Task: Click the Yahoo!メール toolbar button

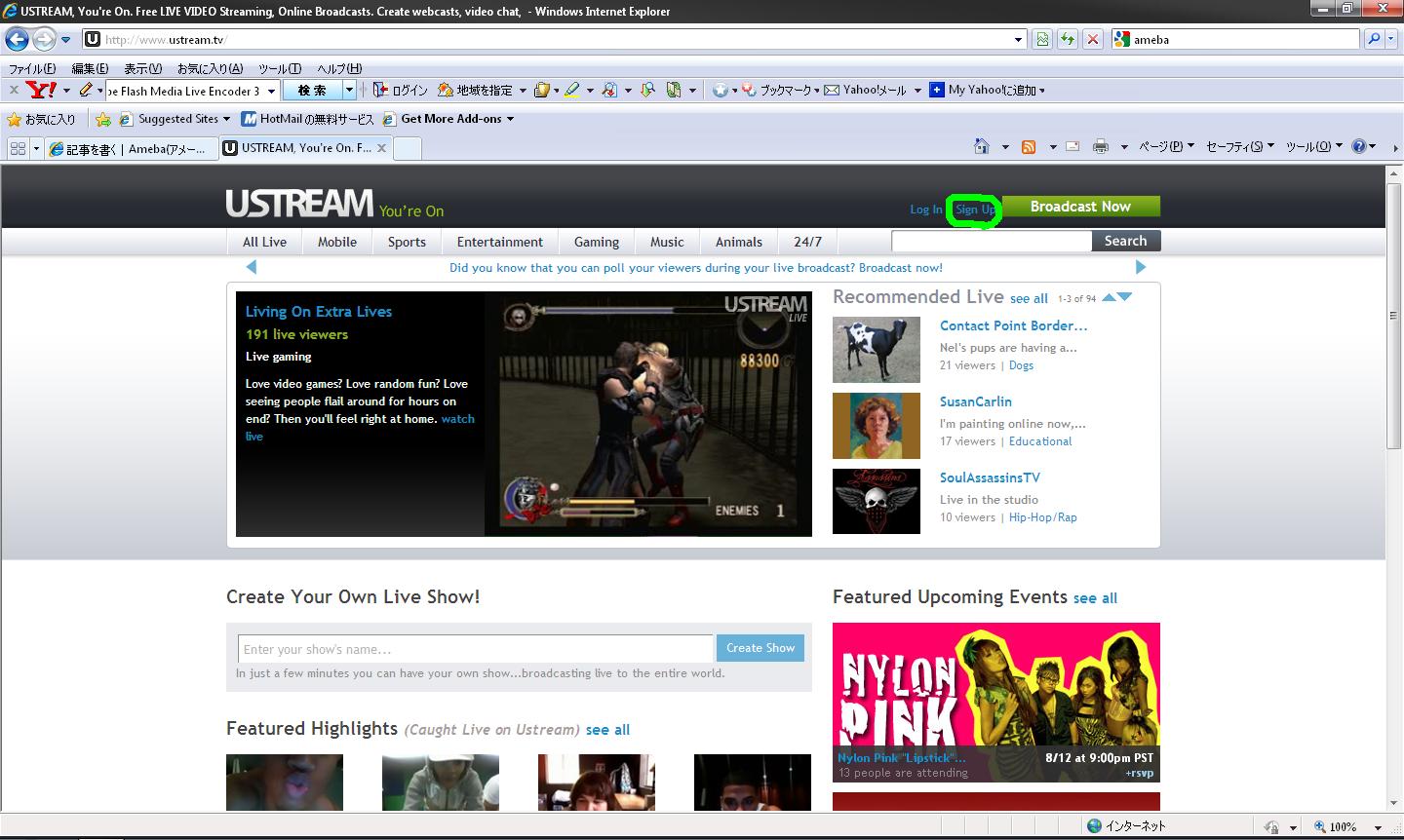Action: (866, 90)
